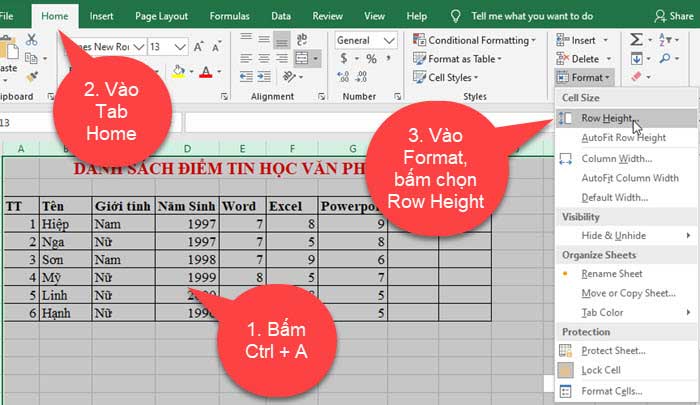Click the Increase Font Size icon

(x=199, y=47)
